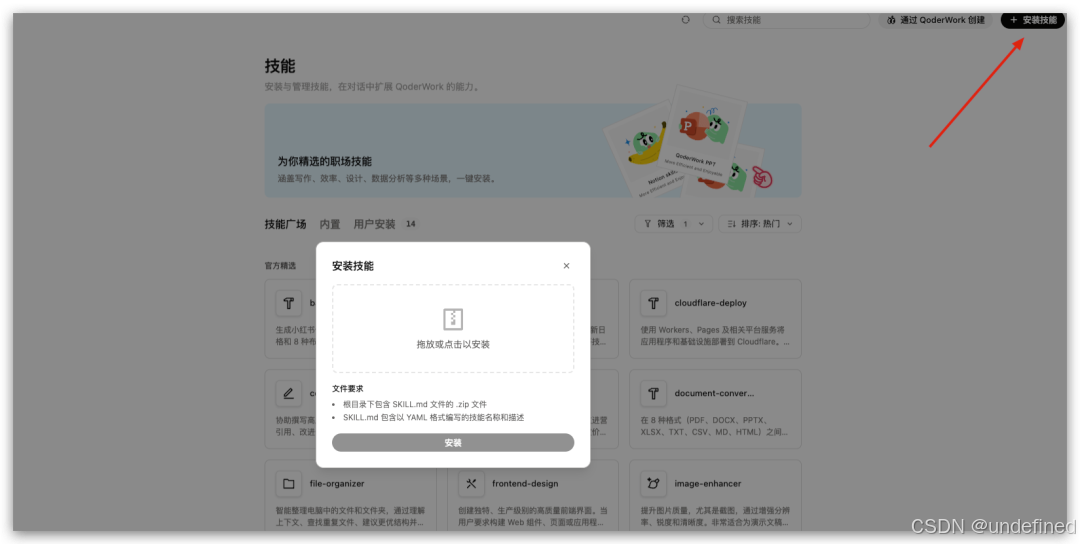1080x544 pixels.
Task: Click the refresh icon beside the search box
Action: pos(685,20)
